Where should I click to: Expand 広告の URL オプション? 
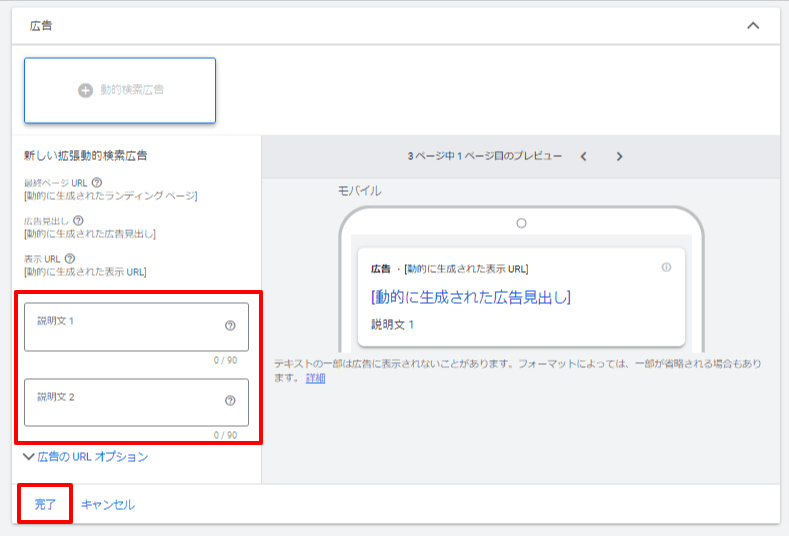pos(85,457)
